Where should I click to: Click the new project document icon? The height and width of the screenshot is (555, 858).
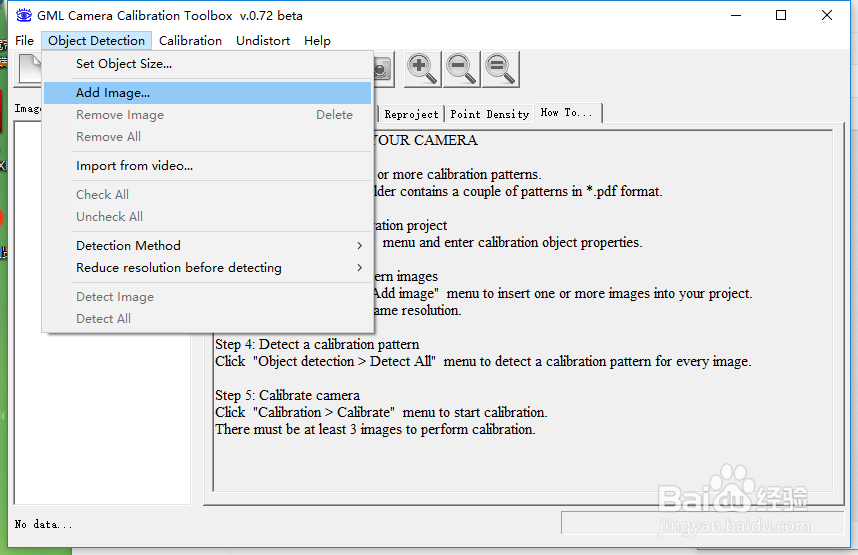(30, 70)
